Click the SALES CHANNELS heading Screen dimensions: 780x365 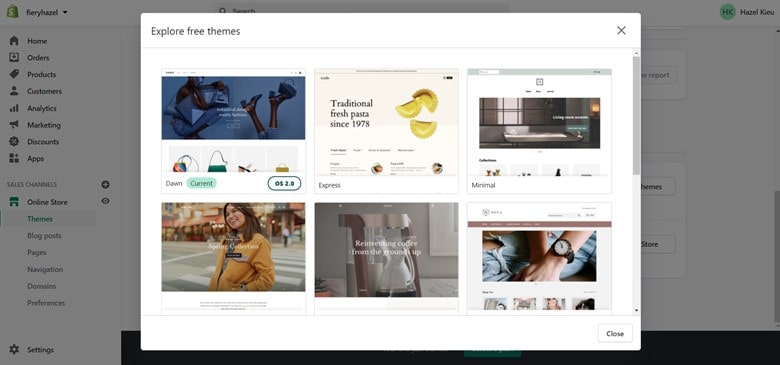32,184
